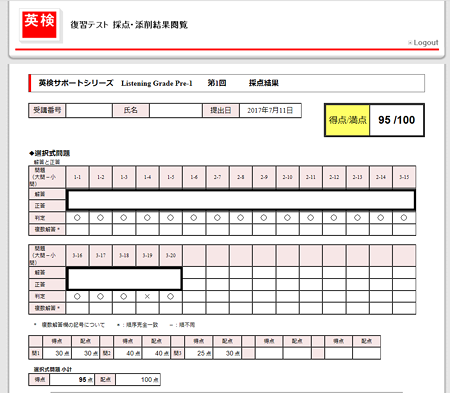Click the question 2-7 header cell
This screenshot has width=450, height=393.
(x=217, y=177)
